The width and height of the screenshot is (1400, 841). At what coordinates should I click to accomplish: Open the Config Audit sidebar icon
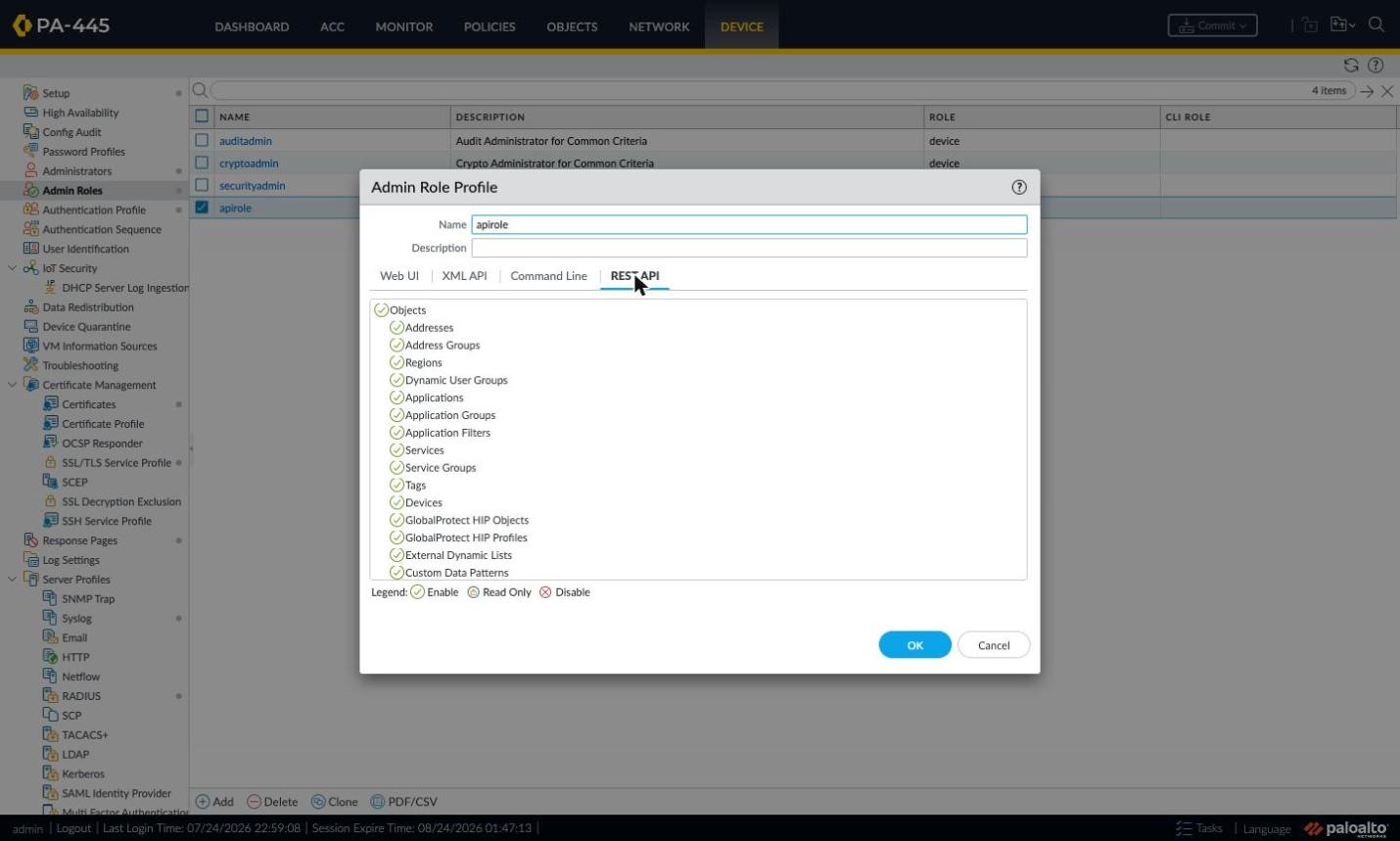coord(31,132)
